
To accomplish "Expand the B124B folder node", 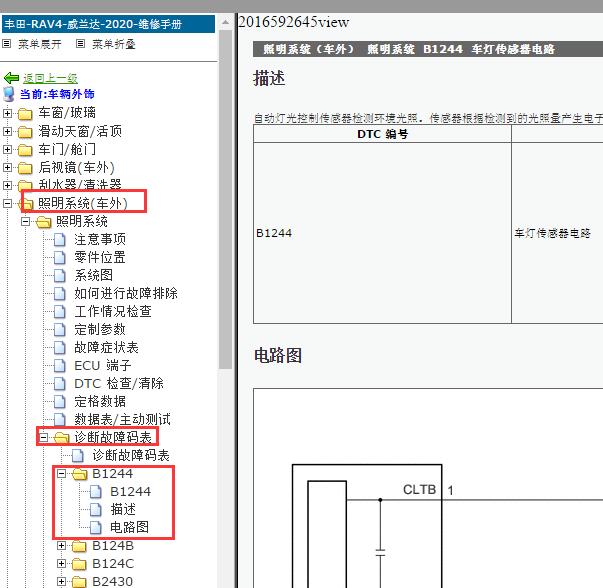I will pos(62,546).
